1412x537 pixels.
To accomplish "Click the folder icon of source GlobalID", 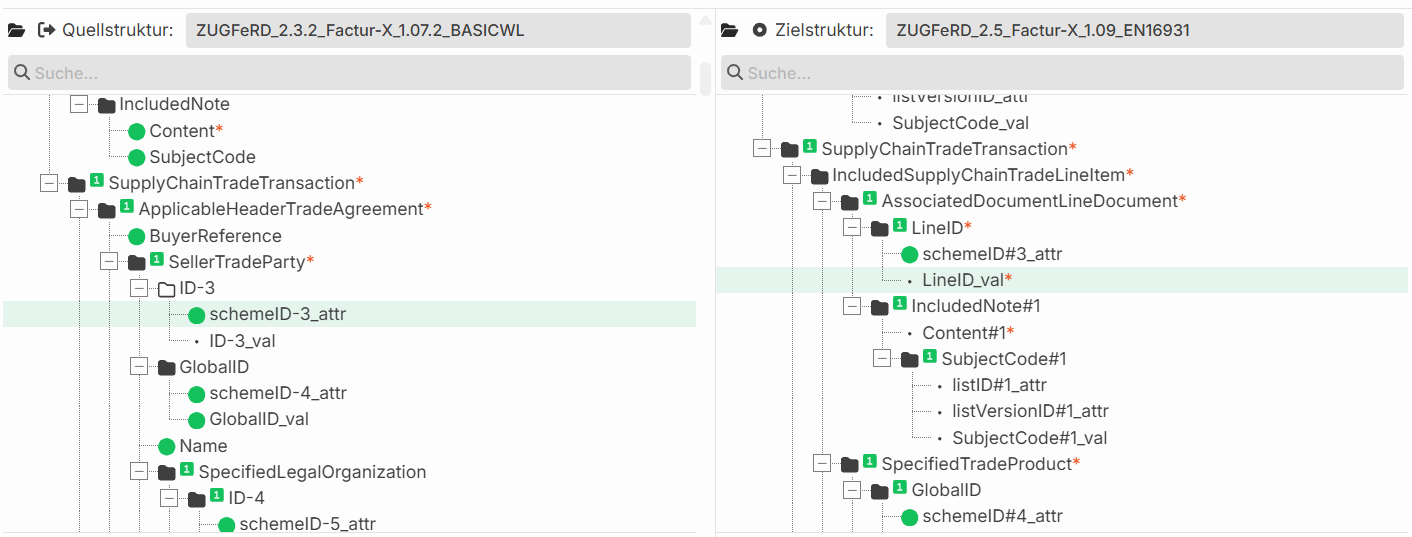I will click(167, 368).
